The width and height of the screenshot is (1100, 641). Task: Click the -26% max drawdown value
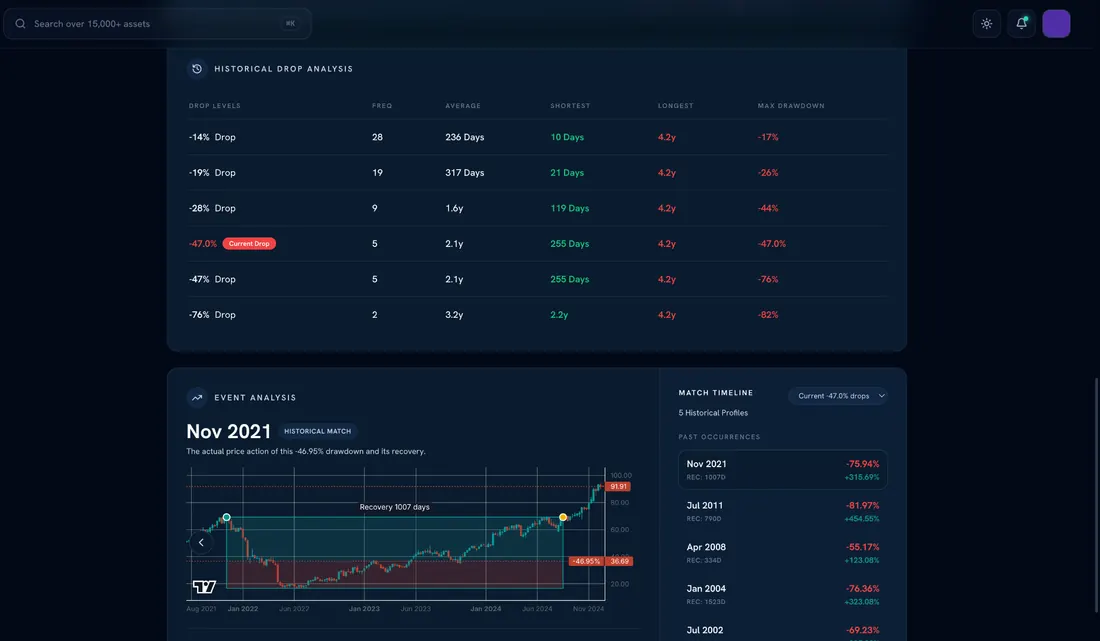(x=768, y=173)
